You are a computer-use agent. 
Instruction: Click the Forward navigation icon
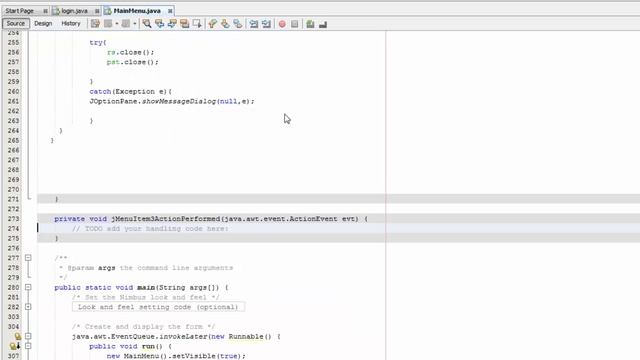pyautogui.click(x=126, y=24)
